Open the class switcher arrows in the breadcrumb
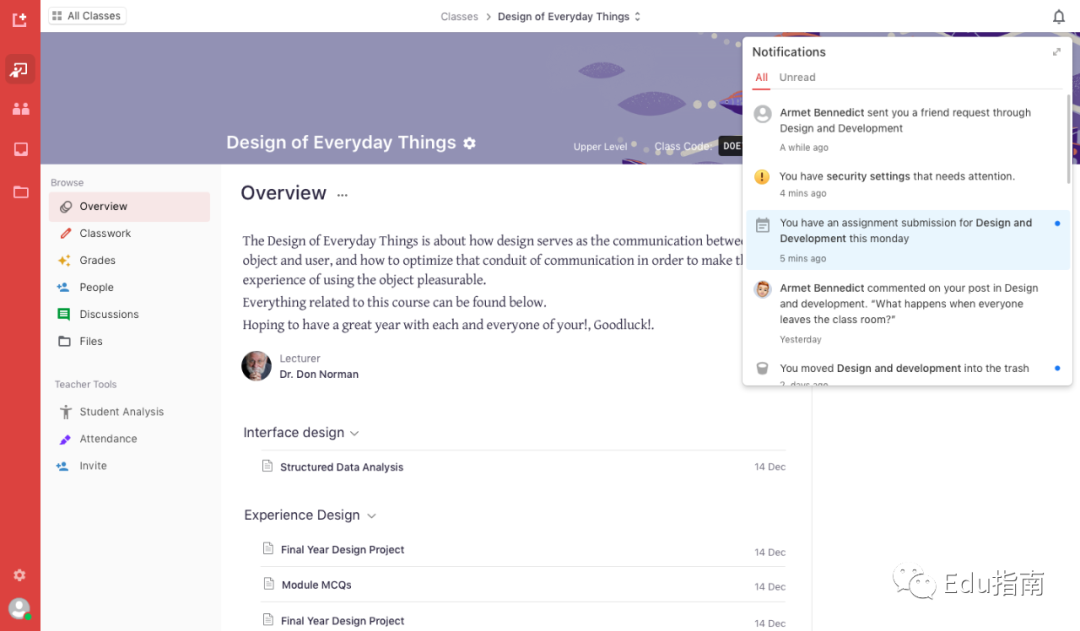 (638, 17)
